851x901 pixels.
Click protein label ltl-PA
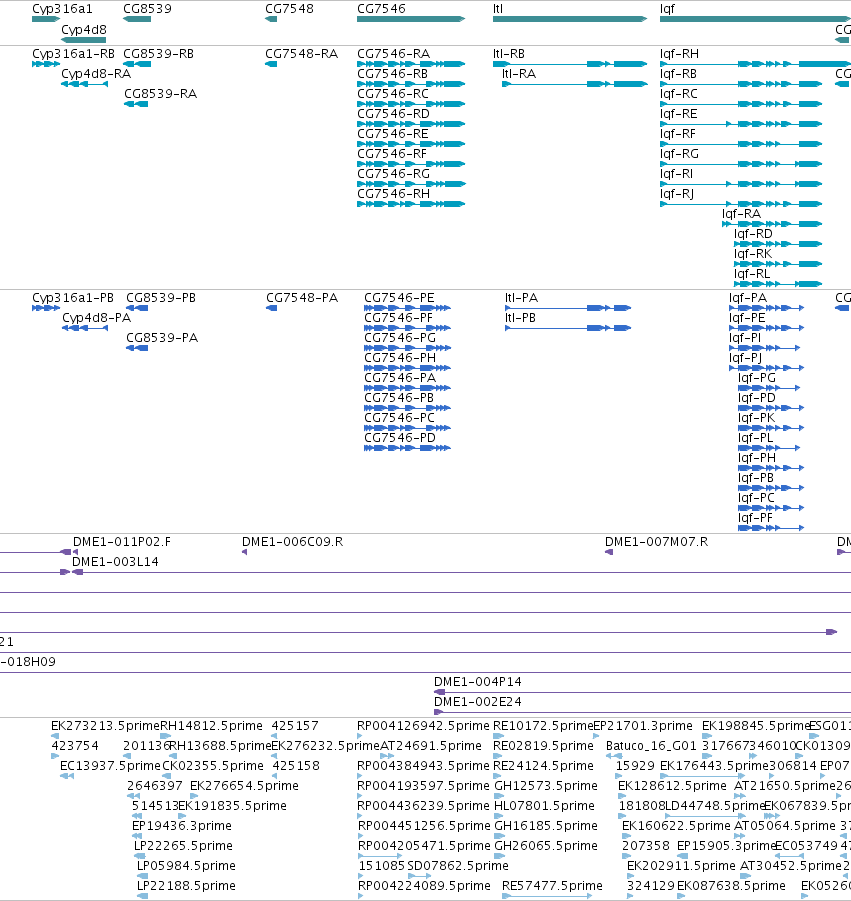pyautogui.click(x=521, y=298)
